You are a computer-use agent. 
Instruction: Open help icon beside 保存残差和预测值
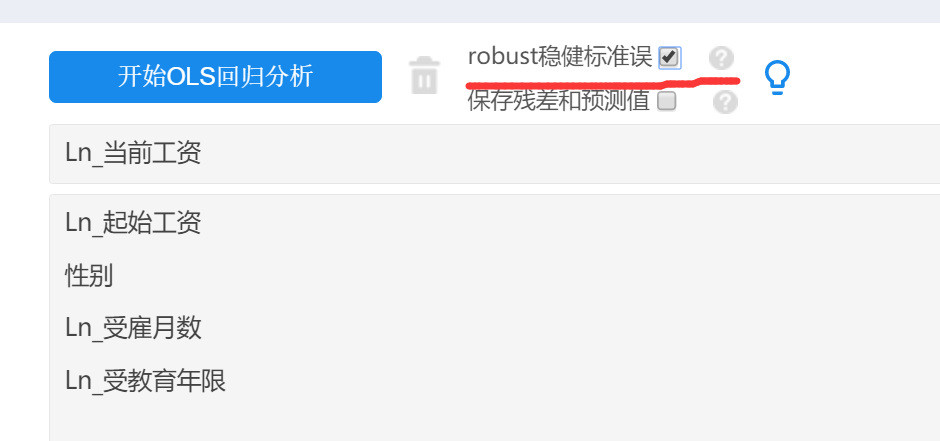725,102
